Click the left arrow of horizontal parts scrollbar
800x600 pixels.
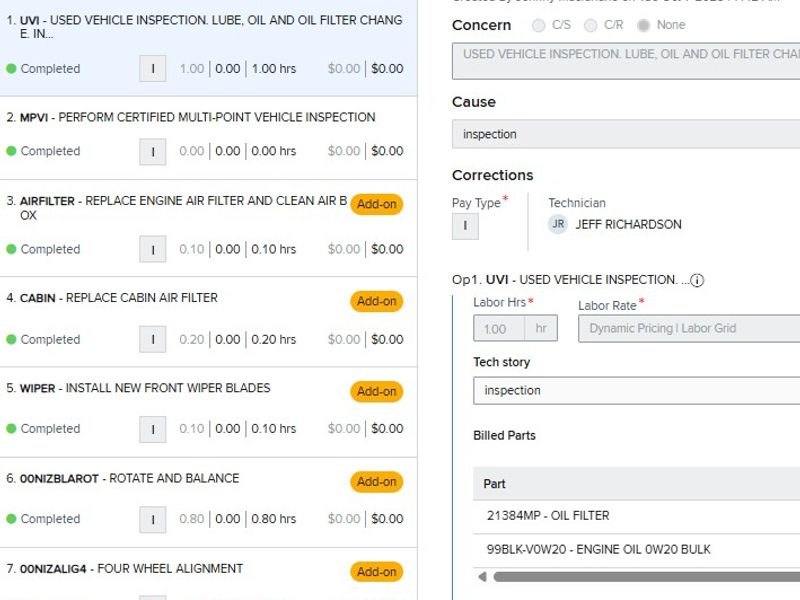click(x=482, y=577)
